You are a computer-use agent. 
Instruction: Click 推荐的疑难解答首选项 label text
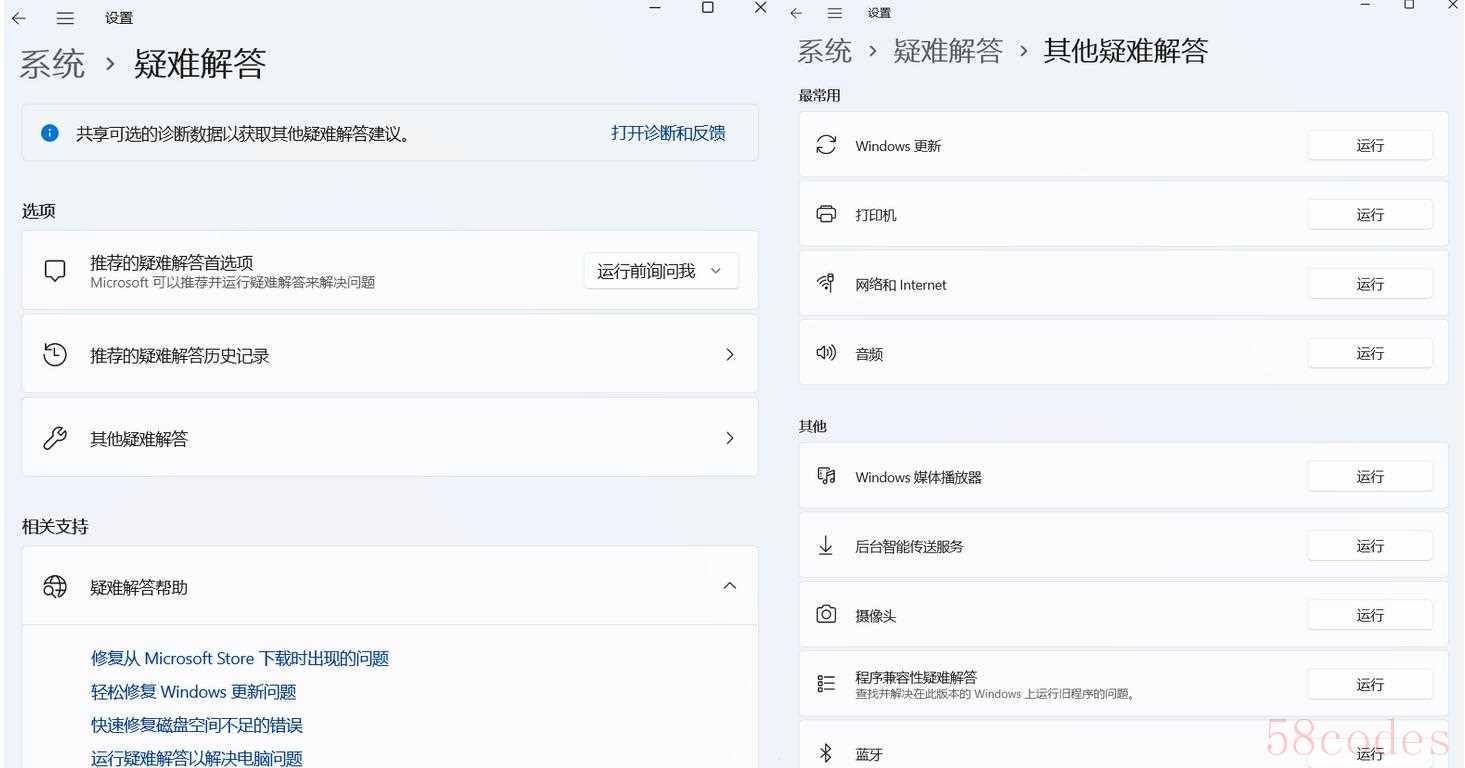[x=172, y=262]
